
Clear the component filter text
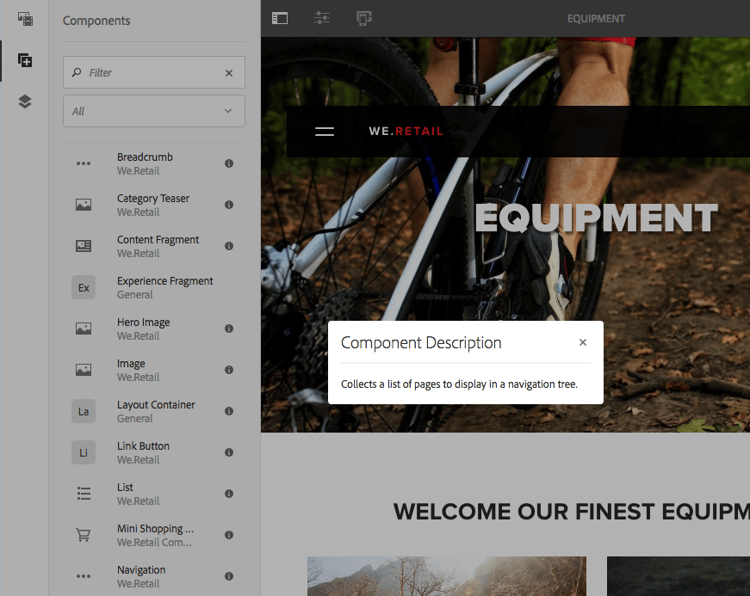point(229,73)
